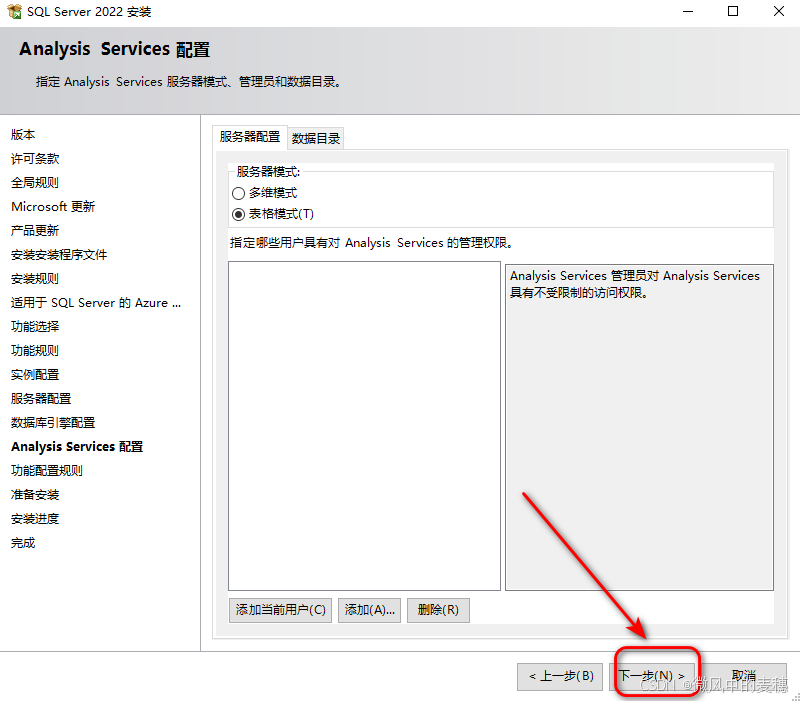Close the SQL Server 2022 安装 window
This screenshot has width=800, height=701.
[x=779, y=11]
